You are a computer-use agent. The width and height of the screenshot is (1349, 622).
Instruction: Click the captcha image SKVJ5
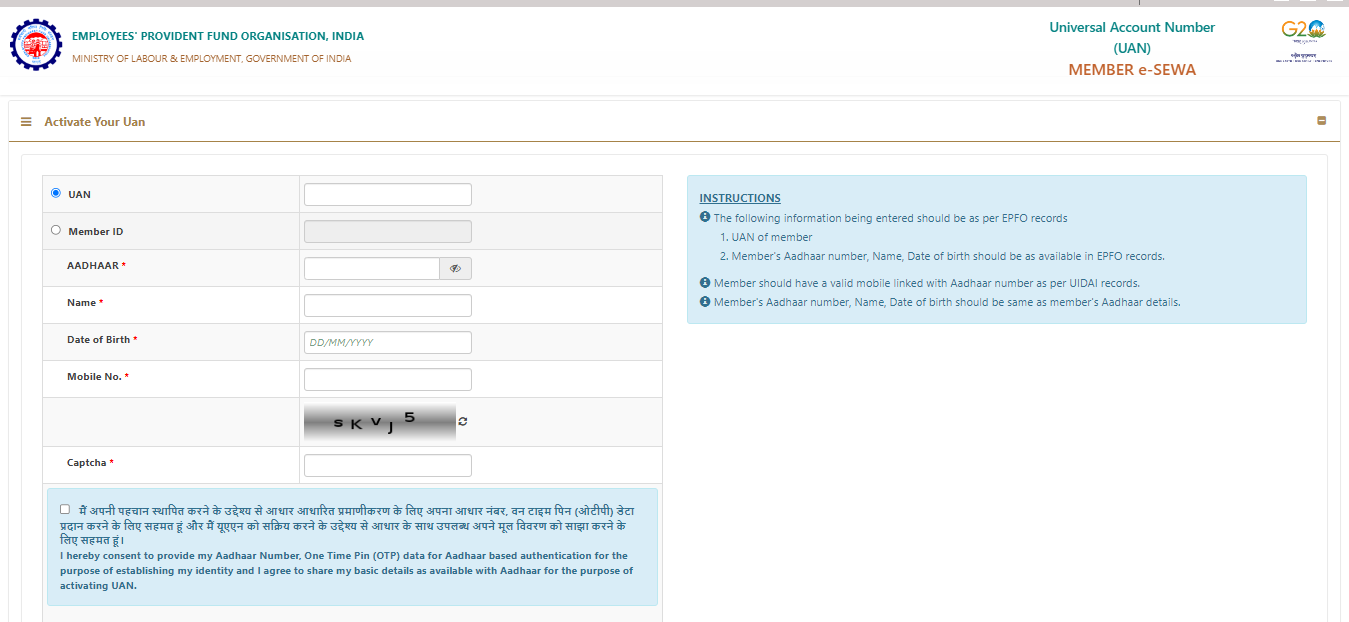point(379,422)
